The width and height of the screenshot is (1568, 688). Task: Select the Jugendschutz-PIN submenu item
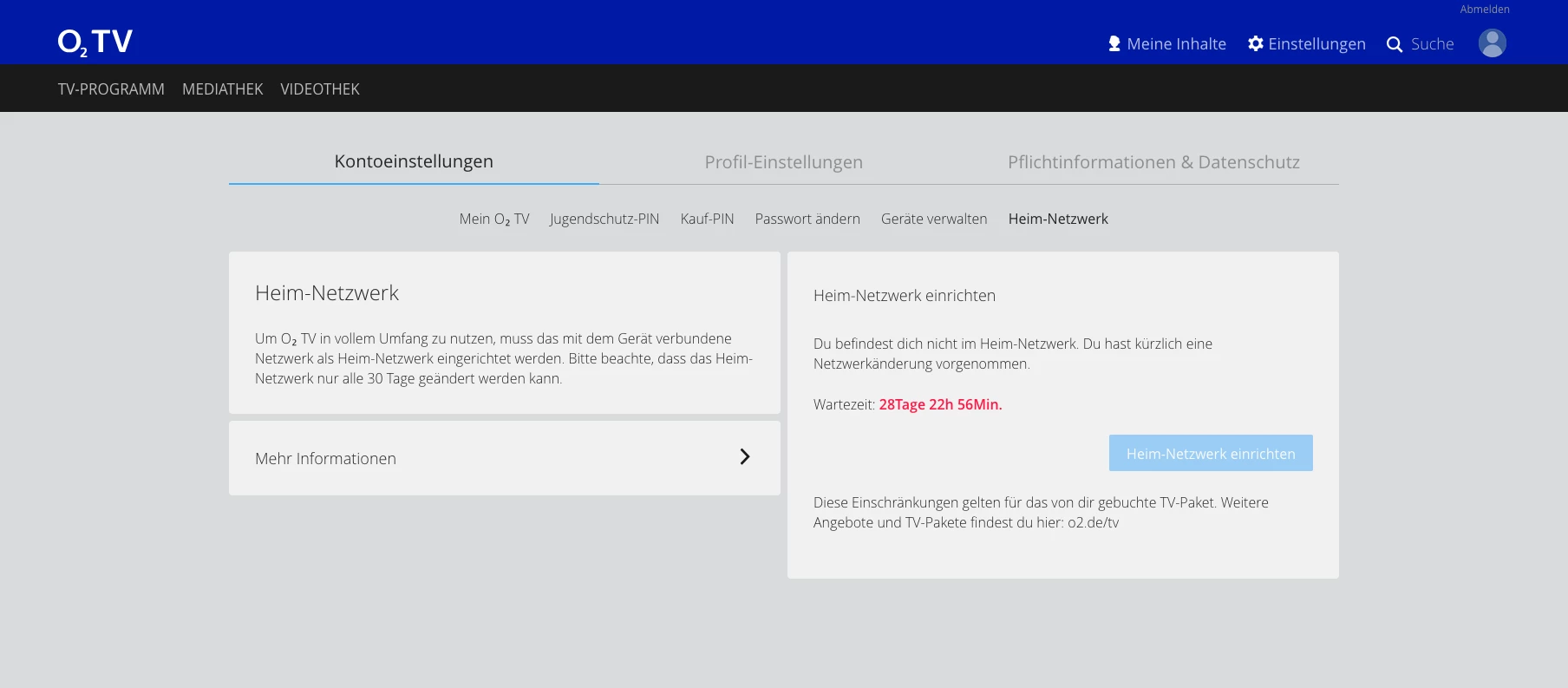point(604,219)
